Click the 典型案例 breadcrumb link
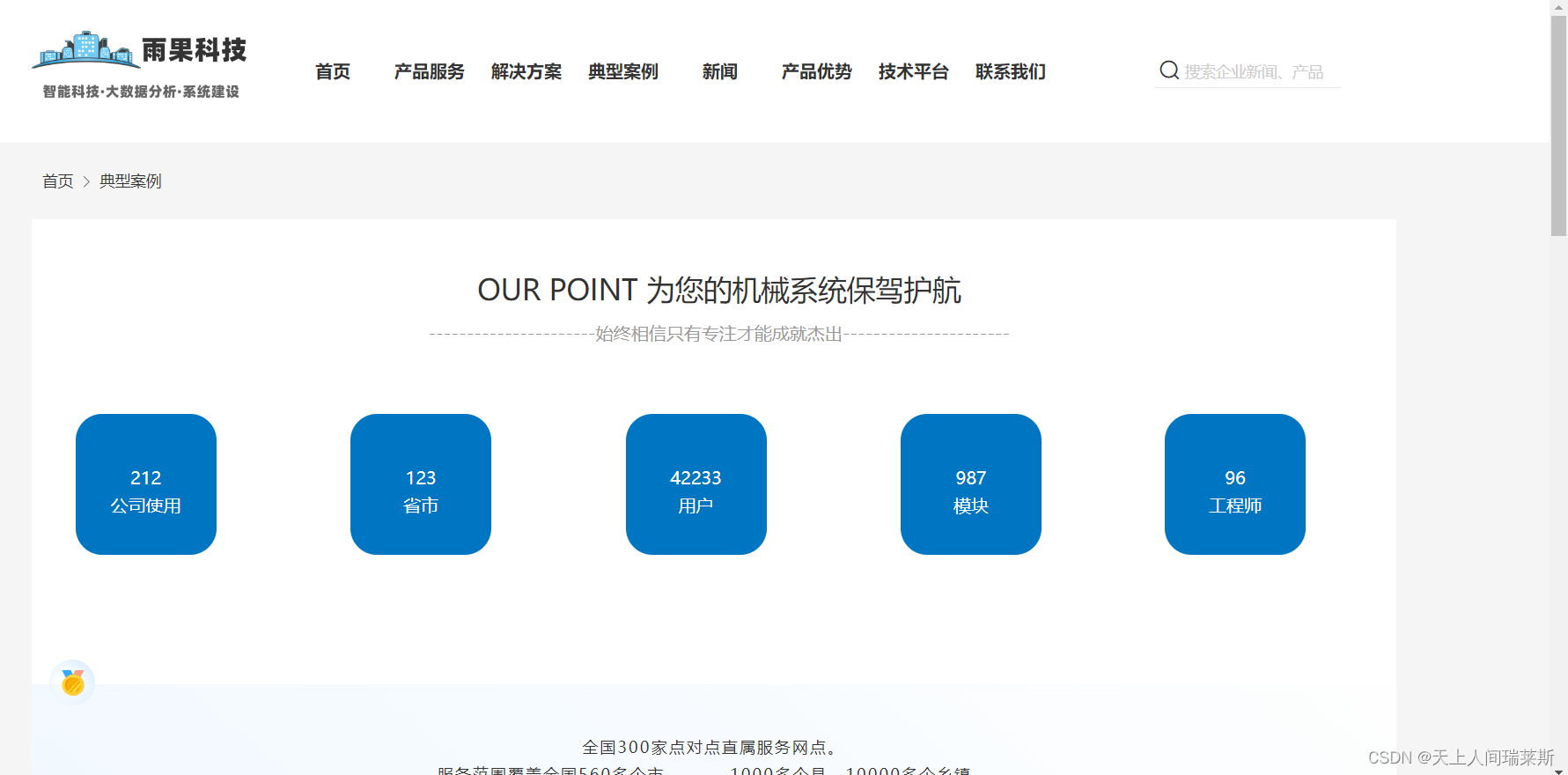Viewport: 1568px width, 775px height. click(130, 181)
